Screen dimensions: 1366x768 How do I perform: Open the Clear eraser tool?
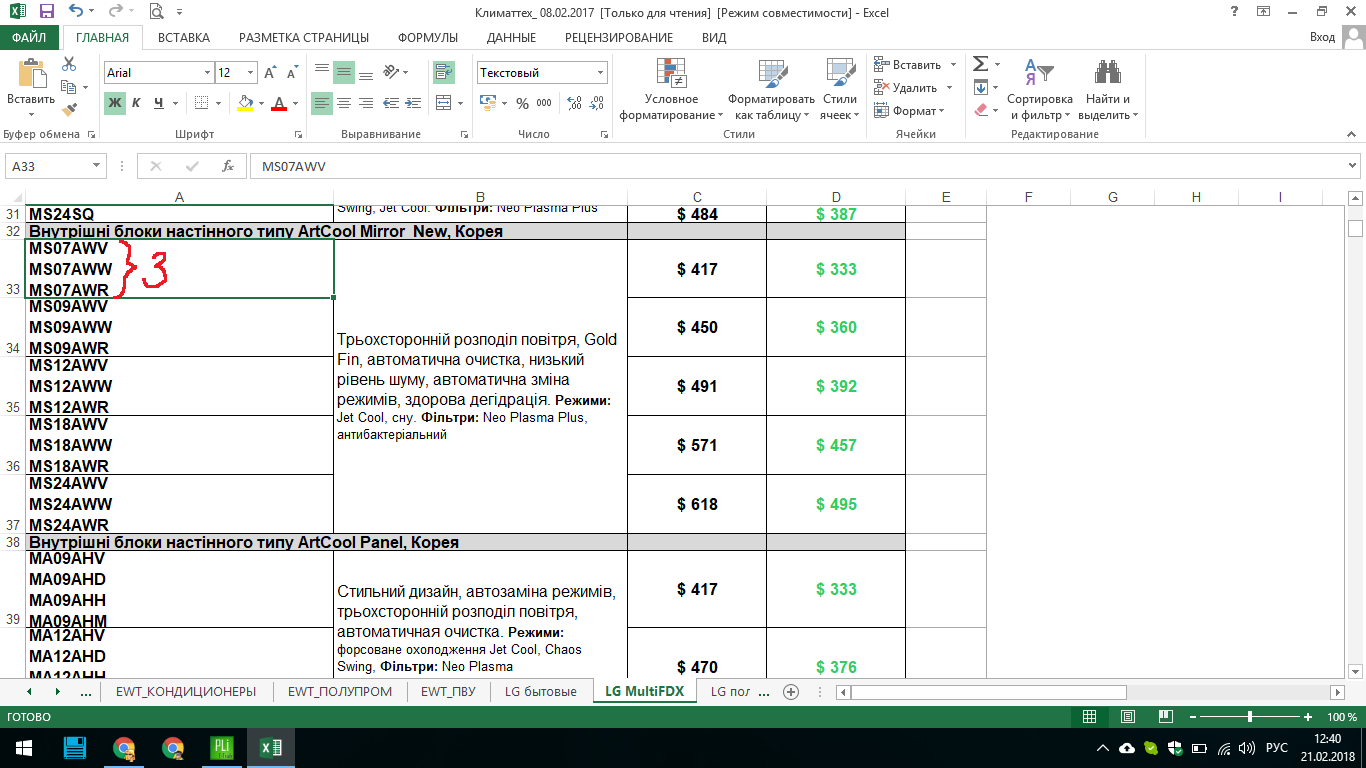coord(981,110)
